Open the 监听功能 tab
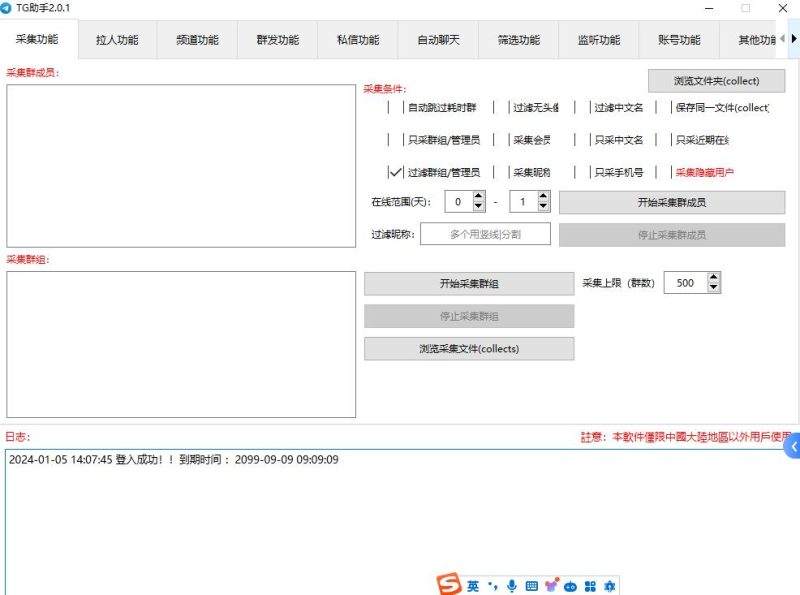The height and width of the screenshot is (595, 800). pos(596,40)
